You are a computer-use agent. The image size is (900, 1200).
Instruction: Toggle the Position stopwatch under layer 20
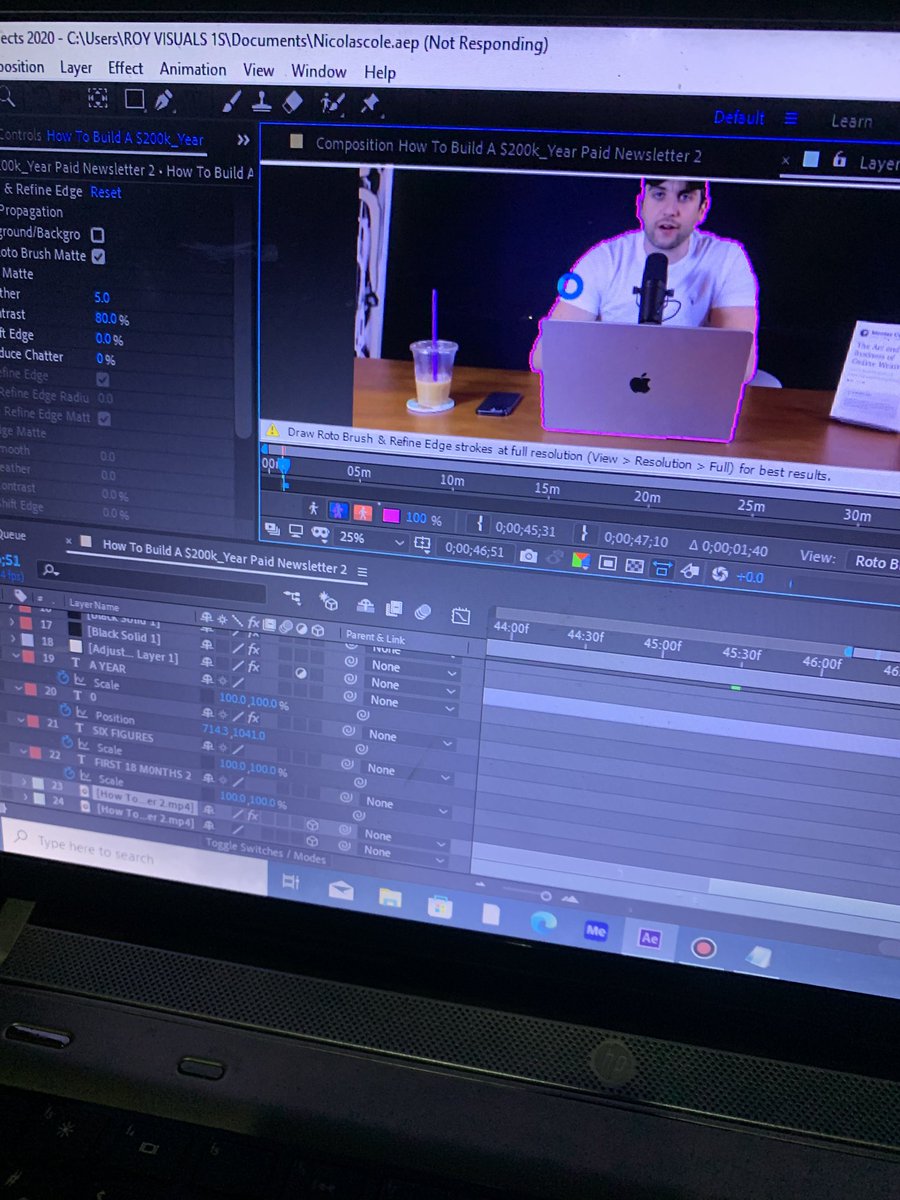coord(64,711)
